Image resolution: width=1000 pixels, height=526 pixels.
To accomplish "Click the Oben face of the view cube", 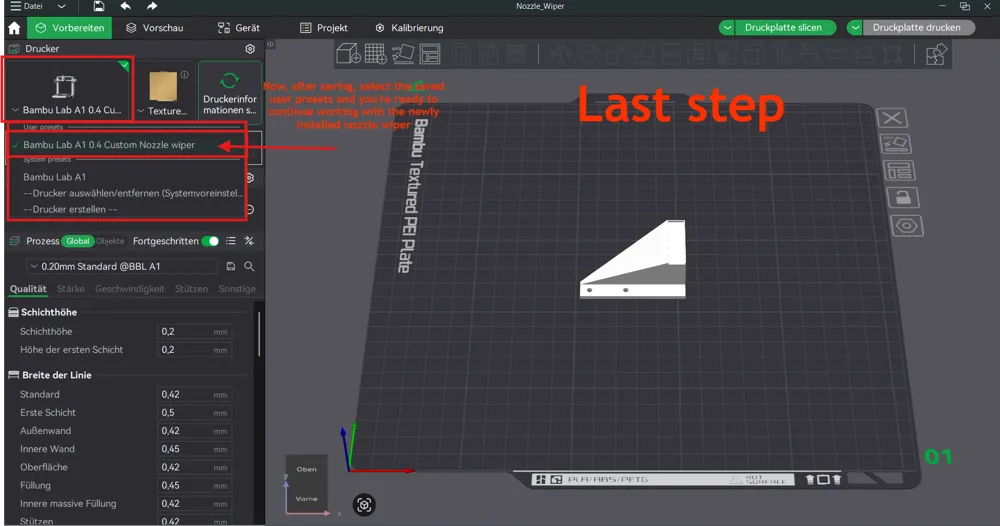I will (306, 469).
